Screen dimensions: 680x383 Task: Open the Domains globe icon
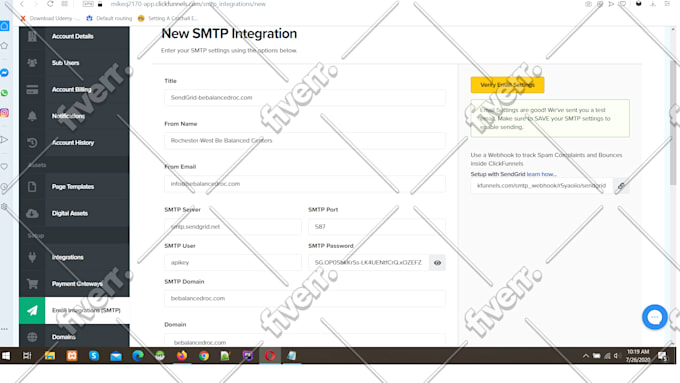tap(32, 337)
